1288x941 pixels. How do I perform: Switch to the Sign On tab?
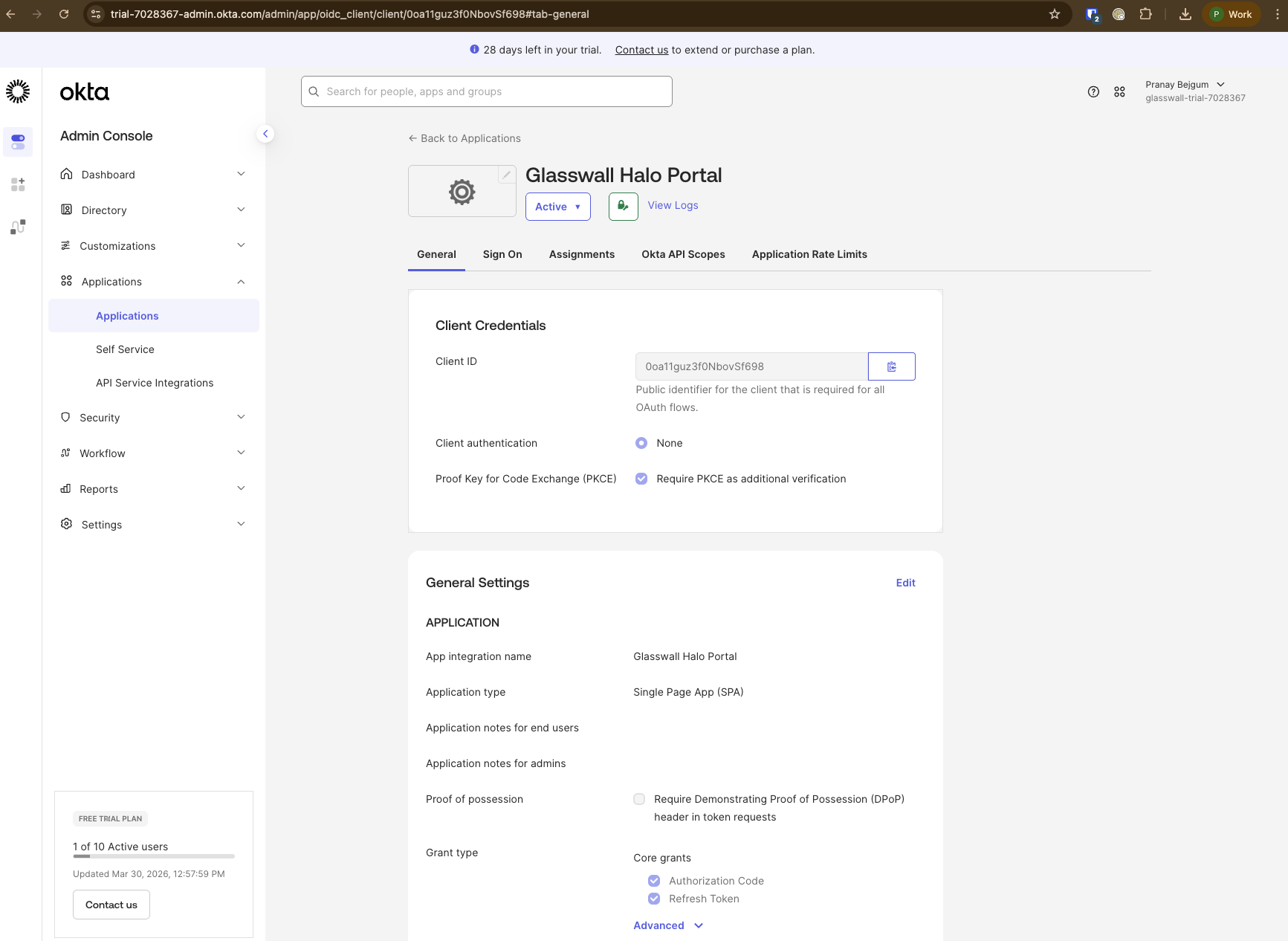point(502,254)
